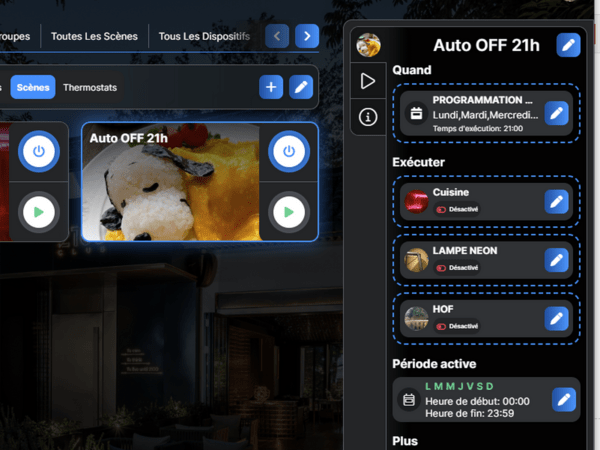The height and width of the screenshot is (450, 600).
Task: Switch to the Thermostats tab
Action: tap(90, 88)
